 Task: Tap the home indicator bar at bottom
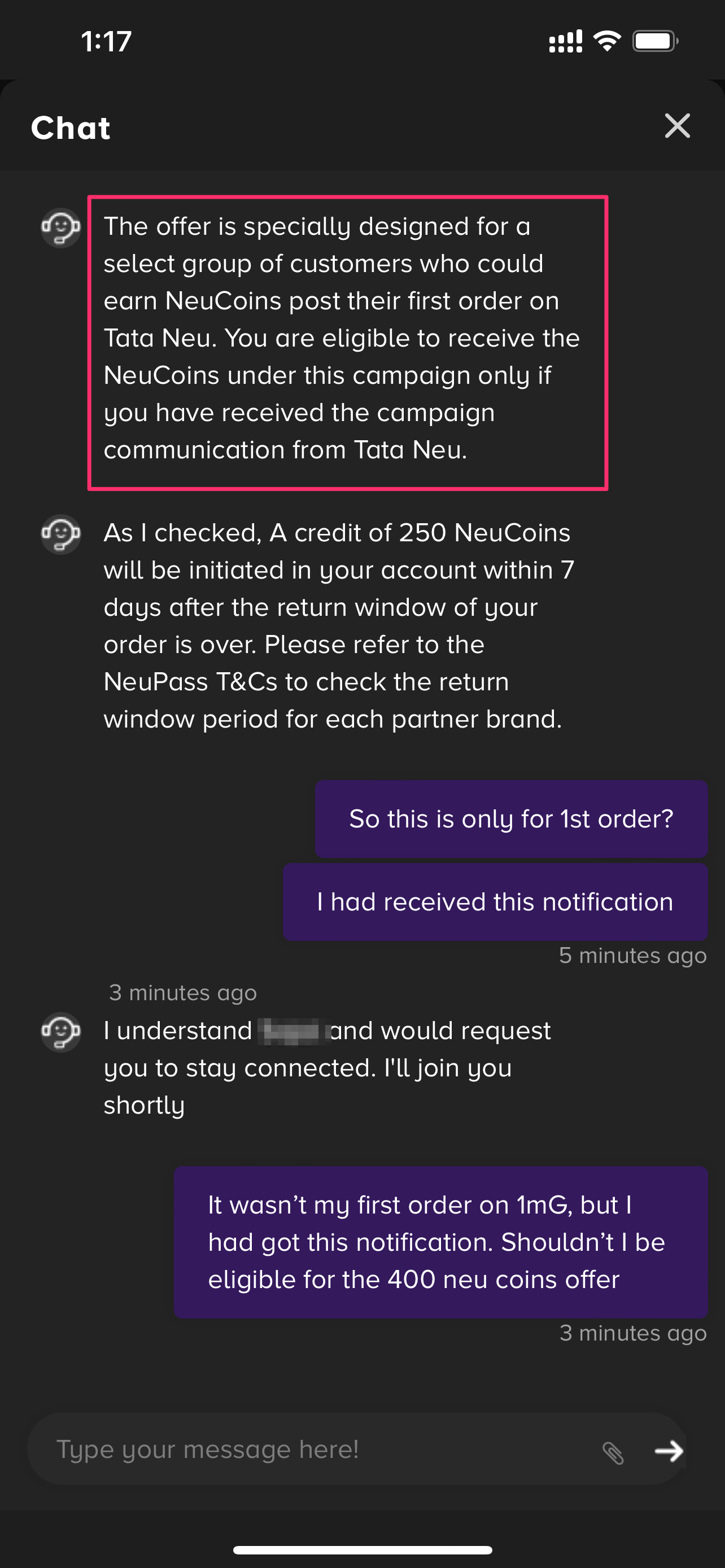pos(362,1550)
